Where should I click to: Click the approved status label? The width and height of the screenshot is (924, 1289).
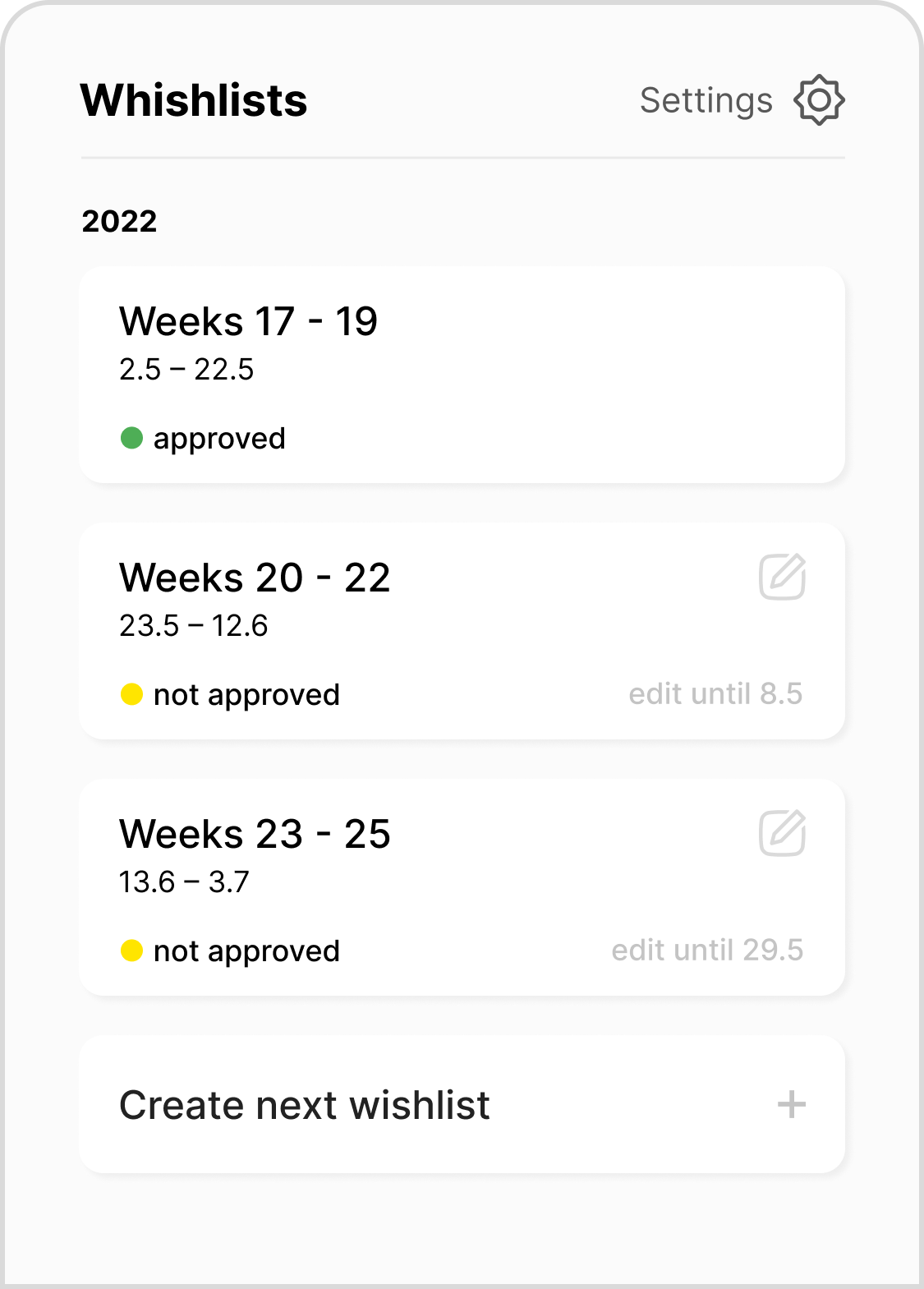(x=219, y=439)
